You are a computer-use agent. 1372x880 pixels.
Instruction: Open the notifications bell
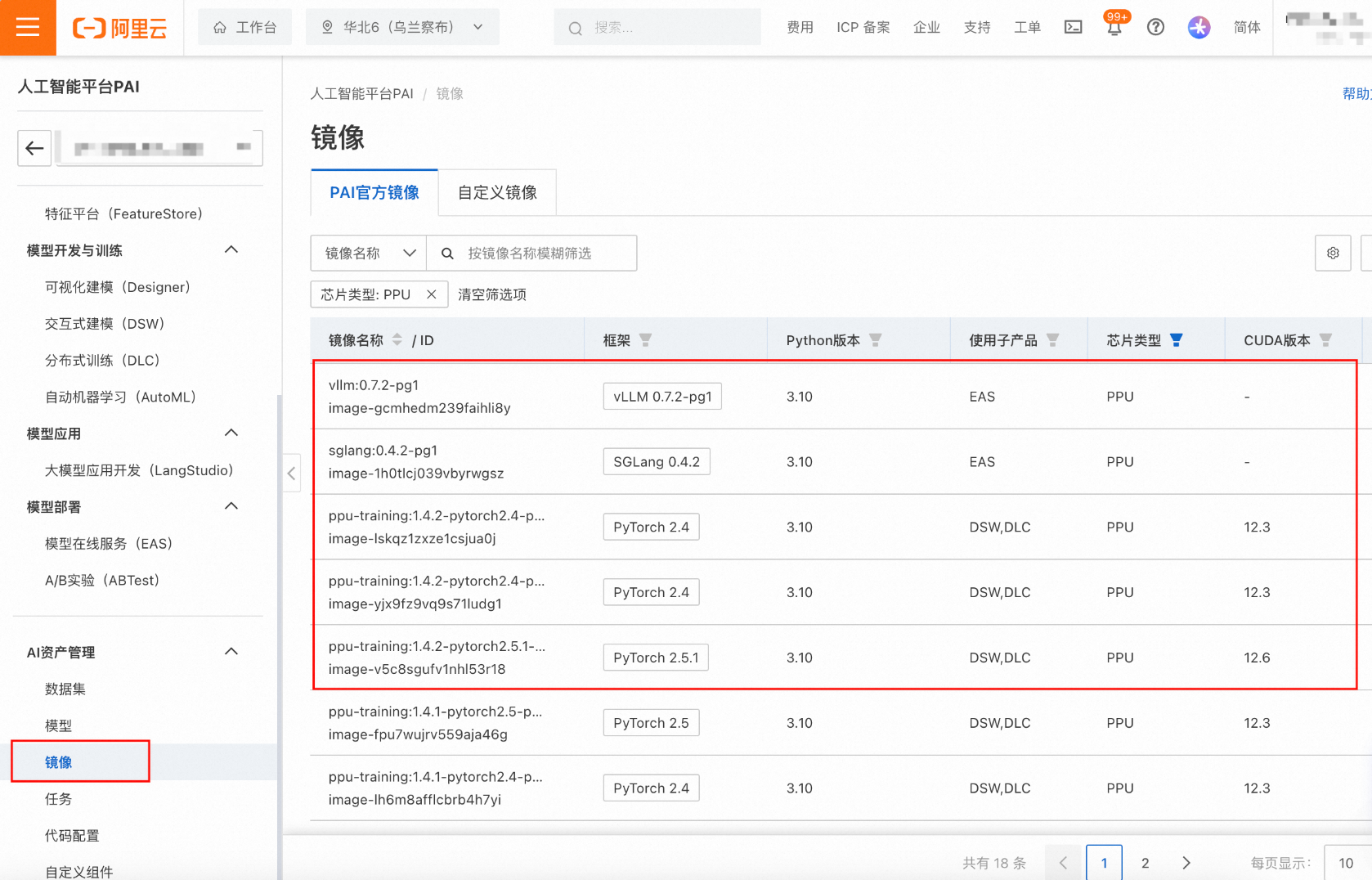1114,27
